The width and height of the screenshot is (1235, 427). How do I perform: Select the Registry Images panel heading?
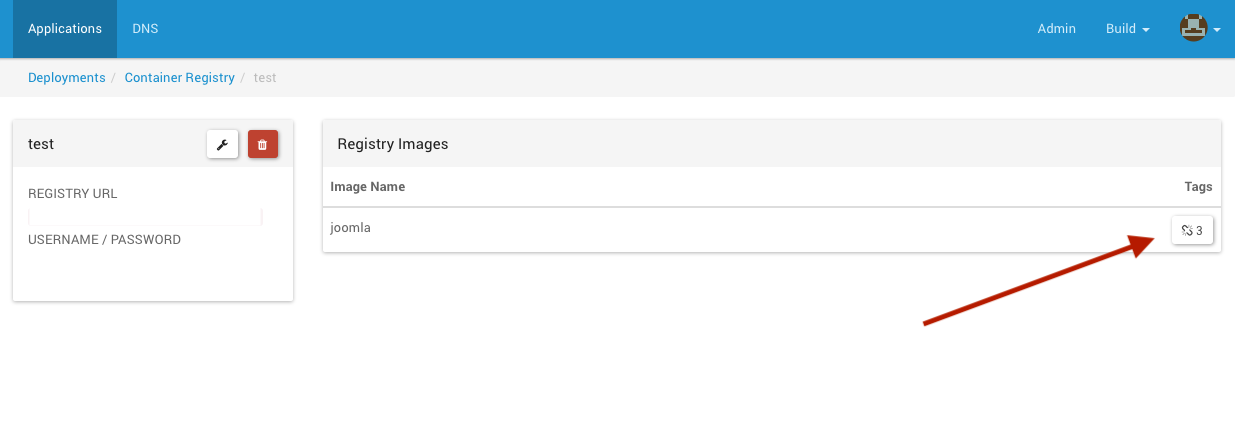pyautogui.click(x=393, y=144)
